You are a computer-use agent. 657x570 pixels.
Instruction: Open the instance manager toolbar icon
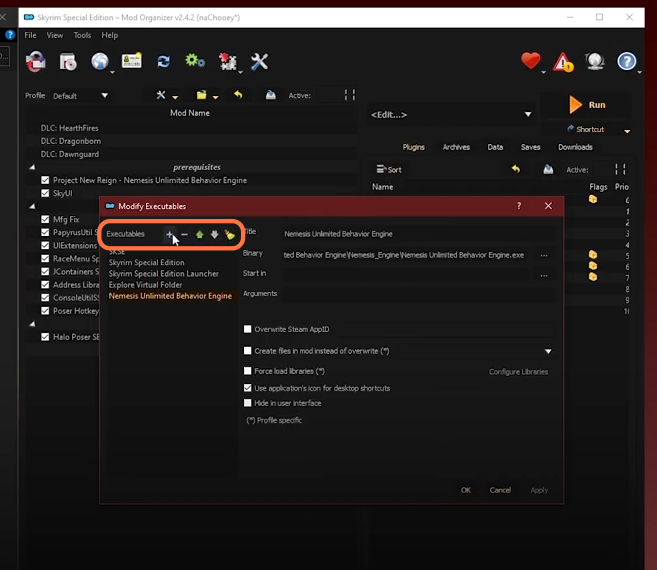[x=36, y=61]
